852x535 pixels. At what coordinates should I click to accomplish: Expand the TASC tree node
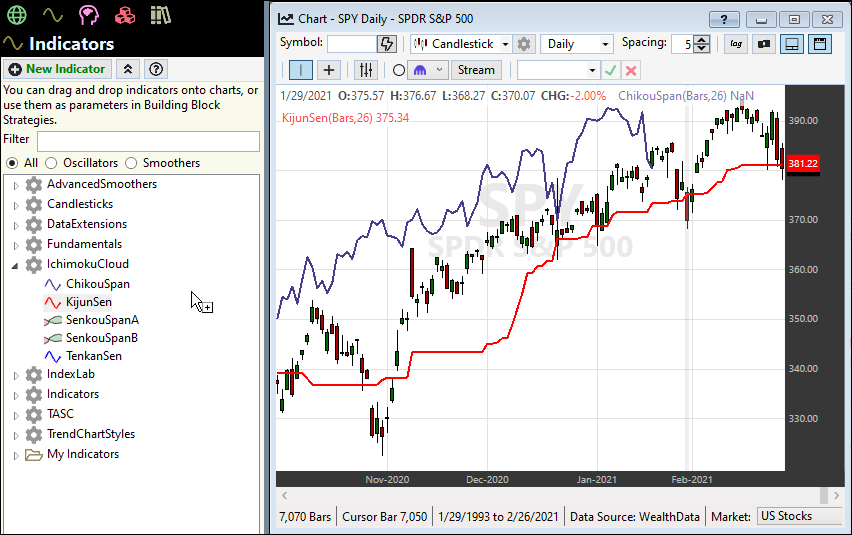tap(16, 416)
